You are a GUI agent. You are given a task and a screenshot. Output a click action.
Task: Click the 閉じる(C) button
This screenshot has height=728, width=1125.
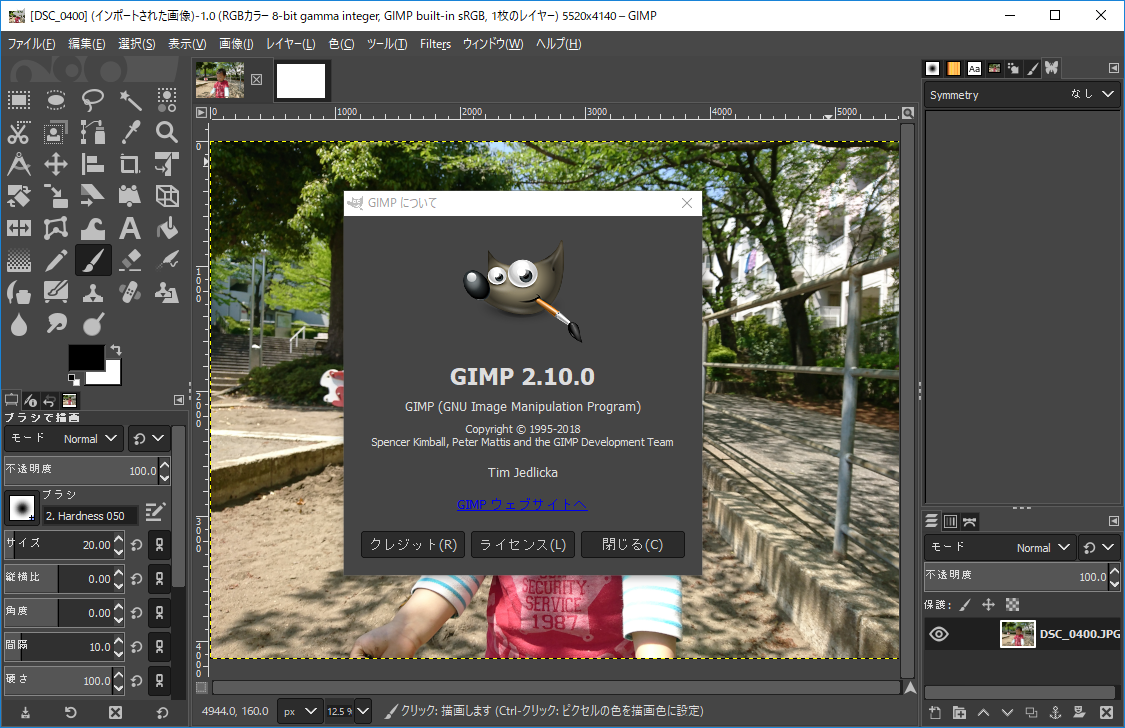tap(633, 544)
